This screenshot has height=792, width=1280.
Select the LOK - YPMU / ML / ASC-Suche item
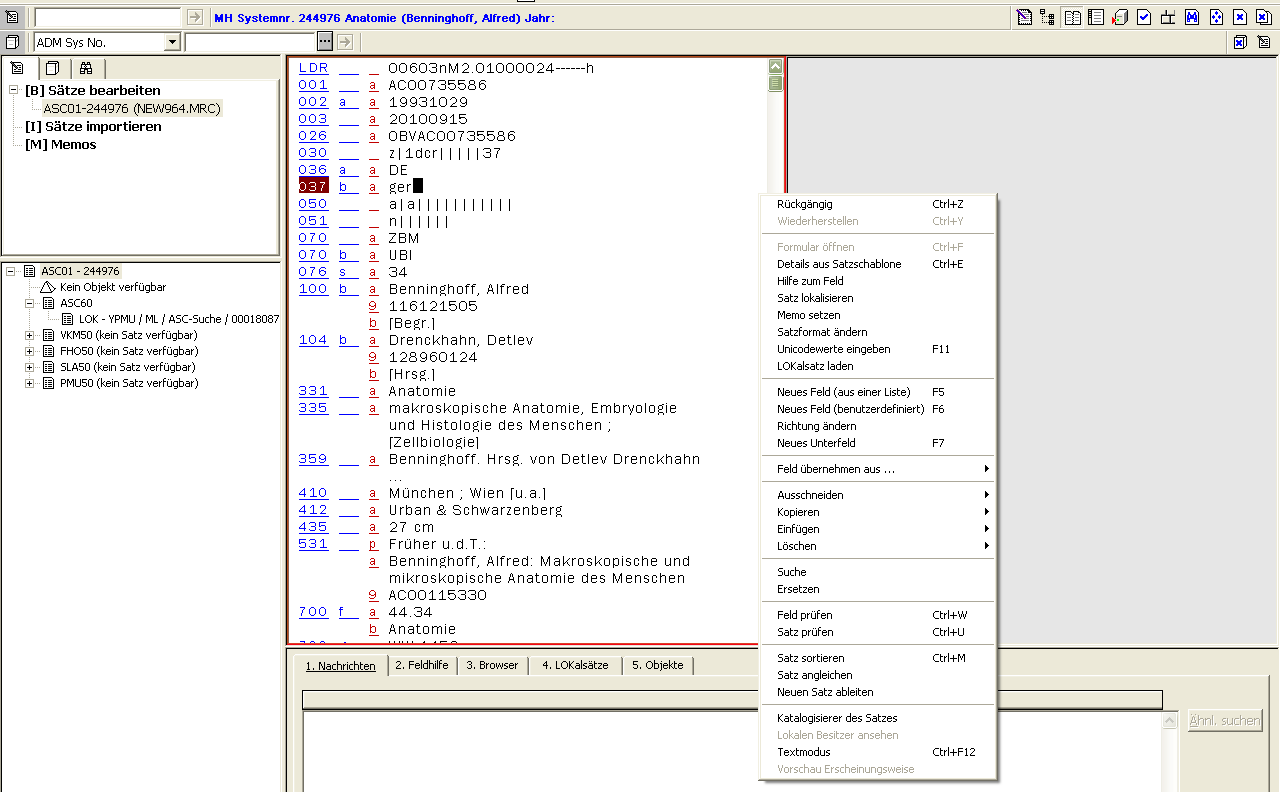179,319
